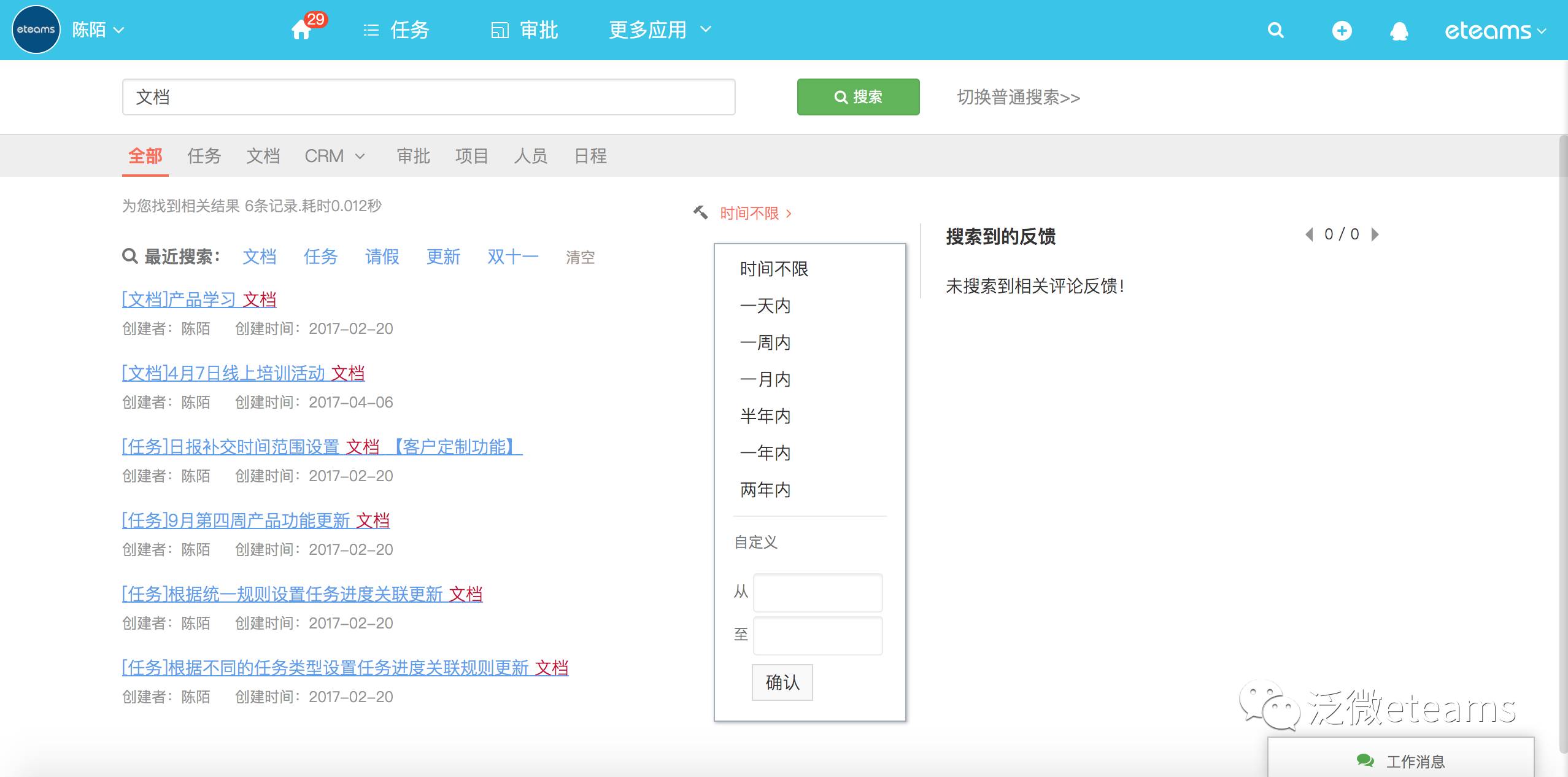Click the plus circle create icon
The image size is (1568, 777).
[x=1342, y=30]
